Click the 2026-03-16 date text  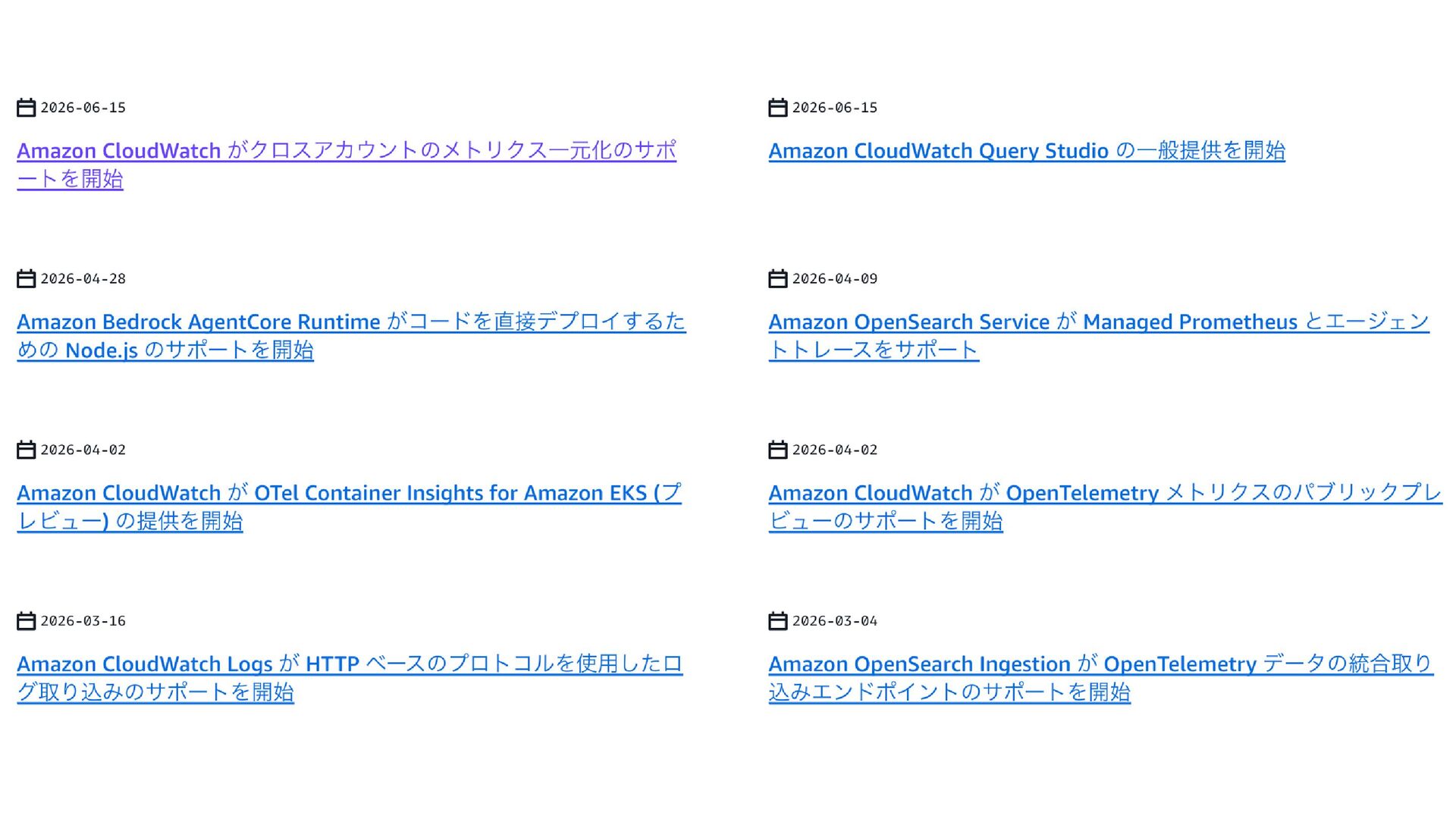[83, 621]
